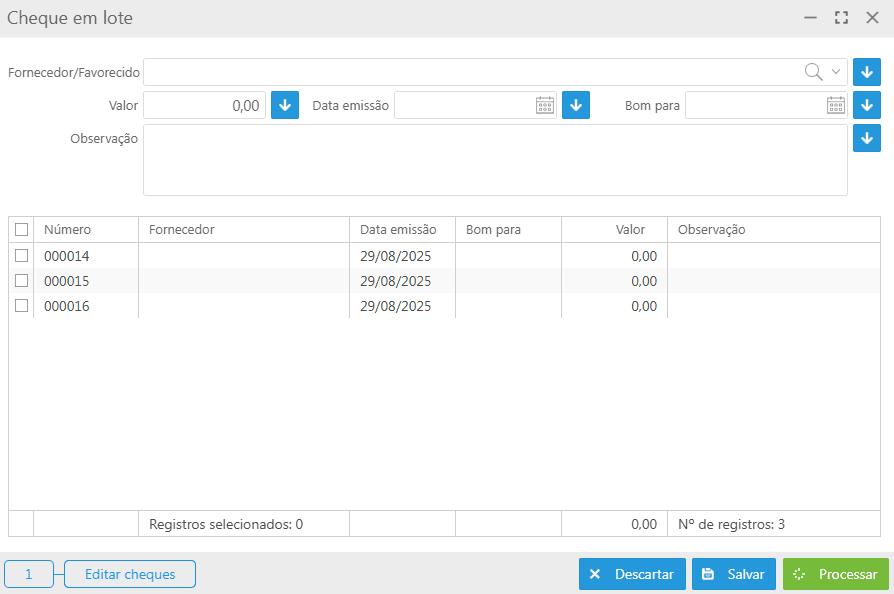
Task: Open the calendar picker for Bom para
Action: click(836, 105)
